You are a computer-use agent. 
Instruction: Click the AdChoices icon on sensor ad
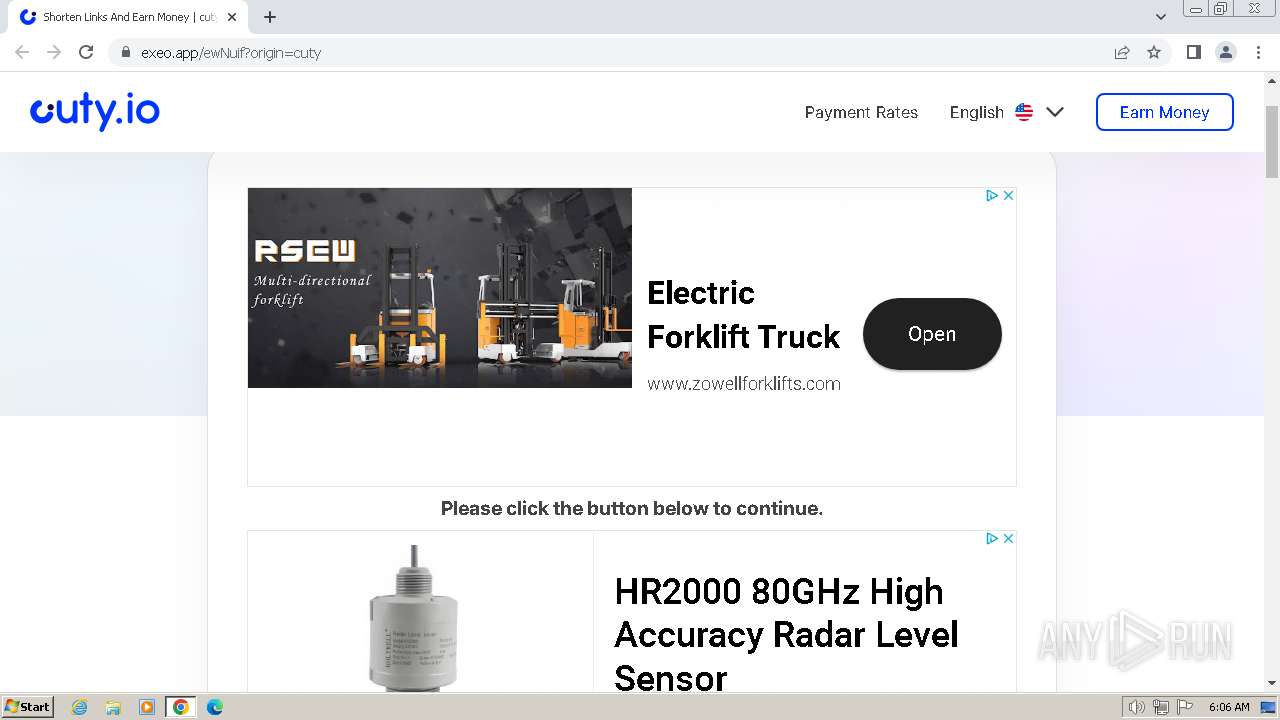pyautogui.click(x=992, y=538)
